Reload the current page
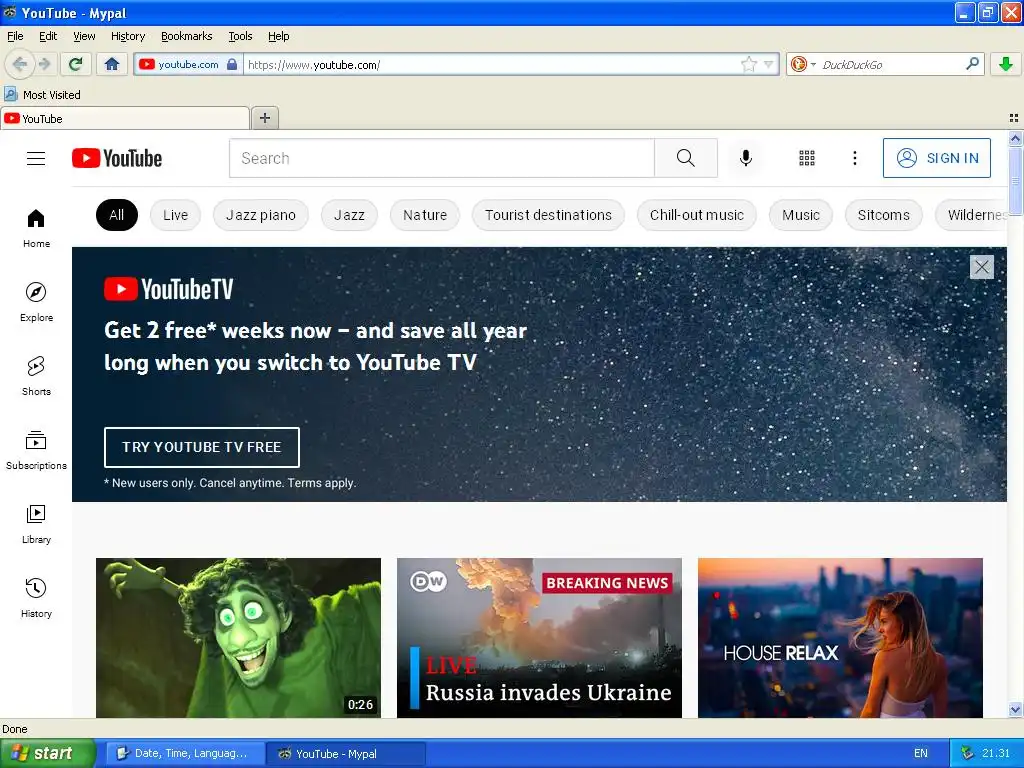Viewport: 1024px width, 768px height. click(76, 64)
